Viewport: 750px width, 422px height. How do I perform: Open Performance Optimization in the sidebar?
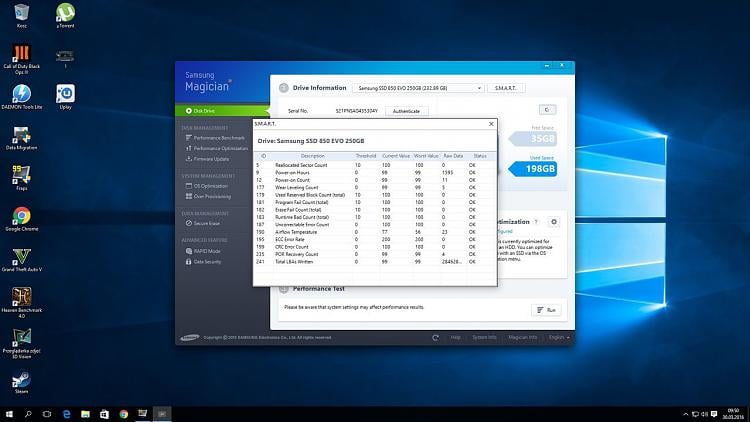pos(217,148)
